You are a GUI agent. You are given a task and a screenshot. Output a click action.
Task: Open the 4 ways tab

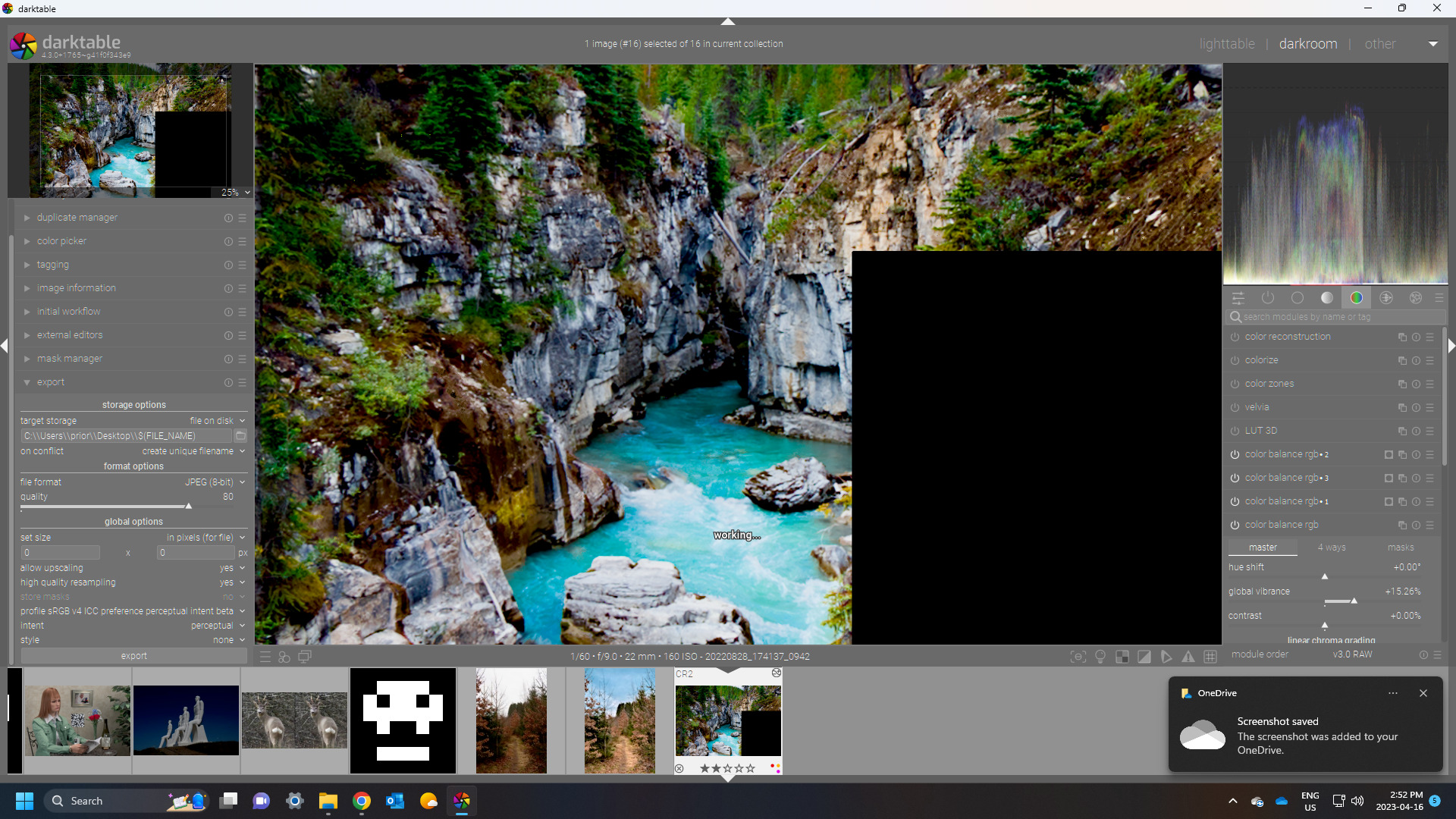click(x=1331, y=548)
